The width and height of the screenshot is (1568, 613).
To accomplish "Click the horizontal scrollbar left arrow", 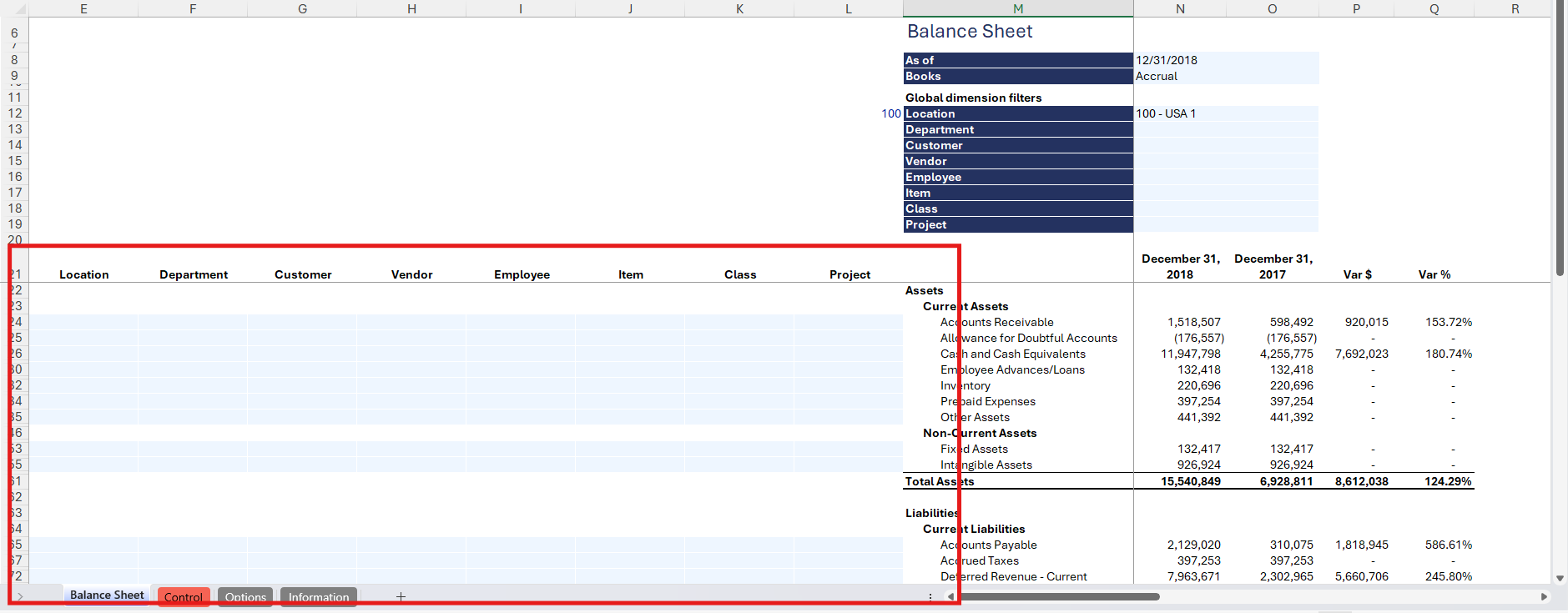I will 950,596.
